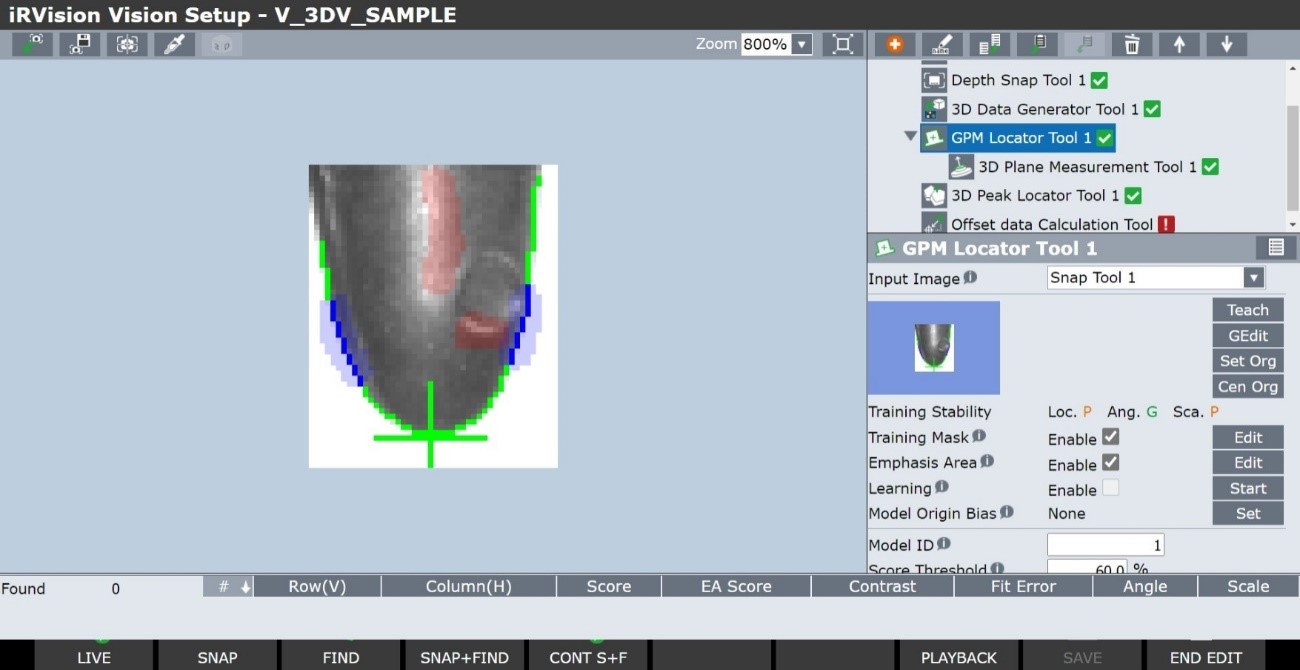Toggle the Training Mask Enable checkbox

1110,437
